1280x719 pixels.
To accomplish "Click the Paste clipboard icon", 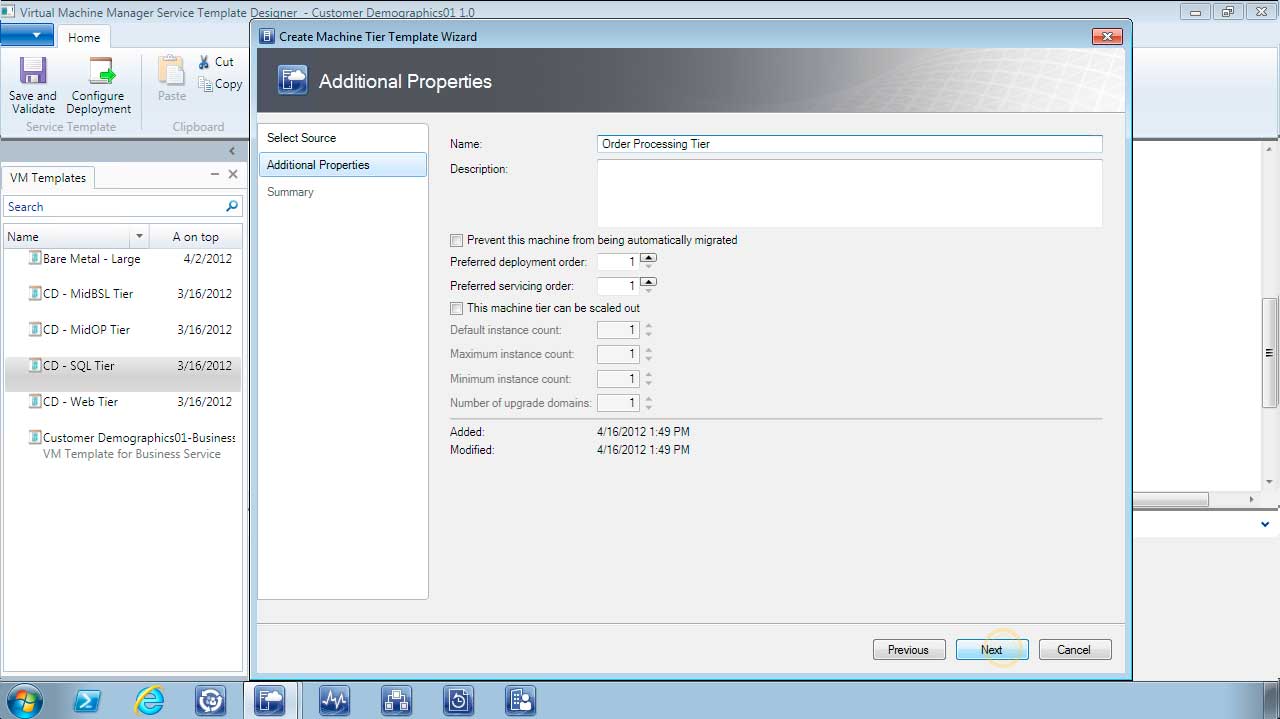I will tap(172, 71).
